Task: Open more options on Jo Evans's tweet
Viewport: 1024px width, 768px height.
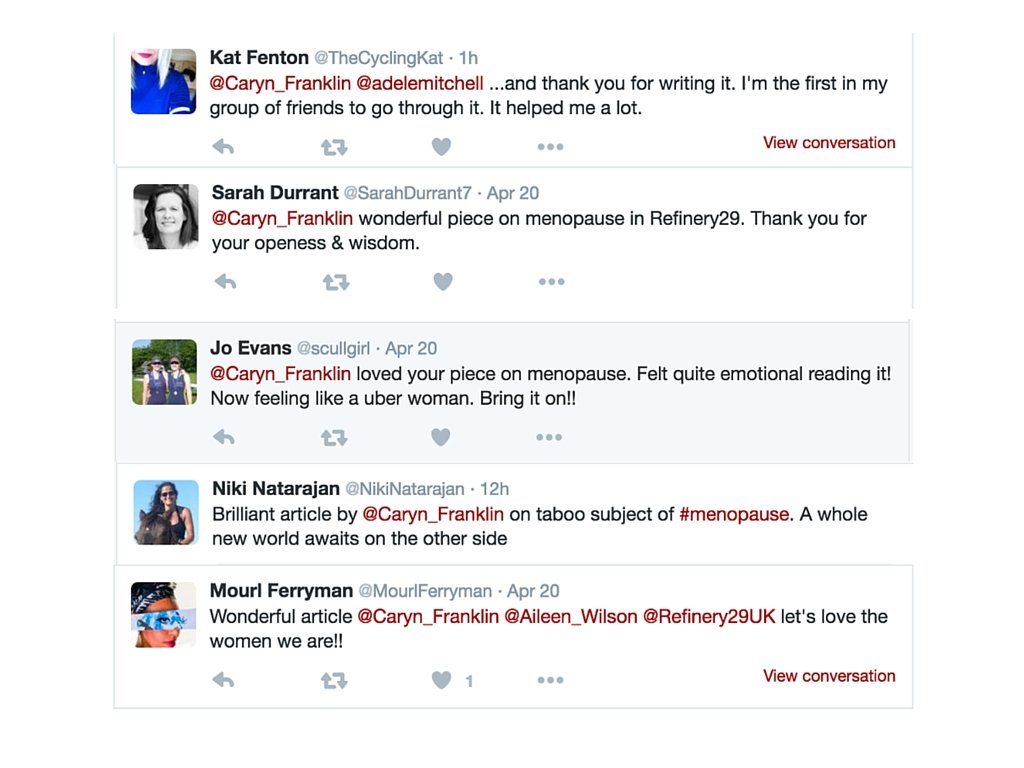Action: (549, 437)
